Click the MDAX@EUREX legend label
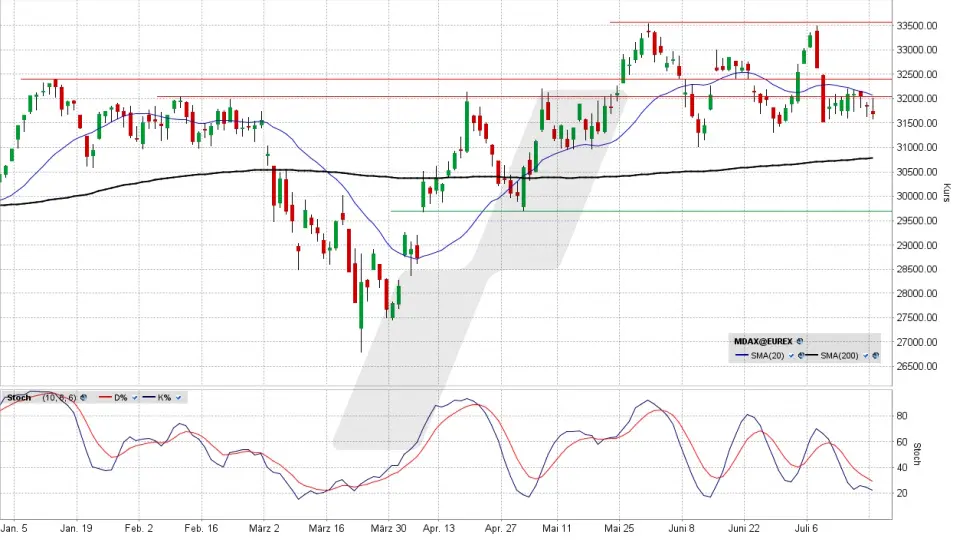 (x=763, y=341)
